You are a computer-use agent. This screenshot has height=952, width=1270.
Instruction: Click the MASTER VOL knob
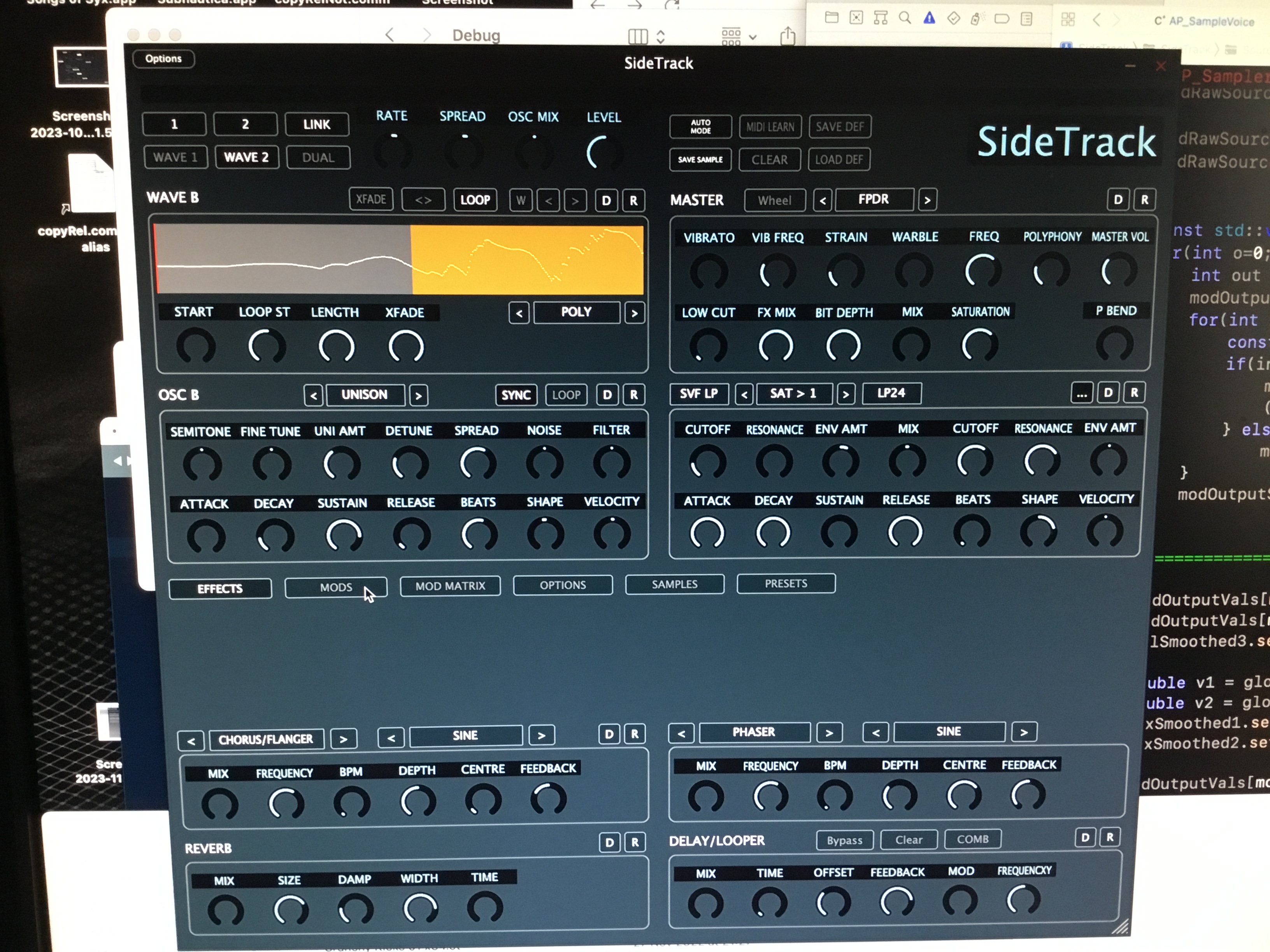1119,271
